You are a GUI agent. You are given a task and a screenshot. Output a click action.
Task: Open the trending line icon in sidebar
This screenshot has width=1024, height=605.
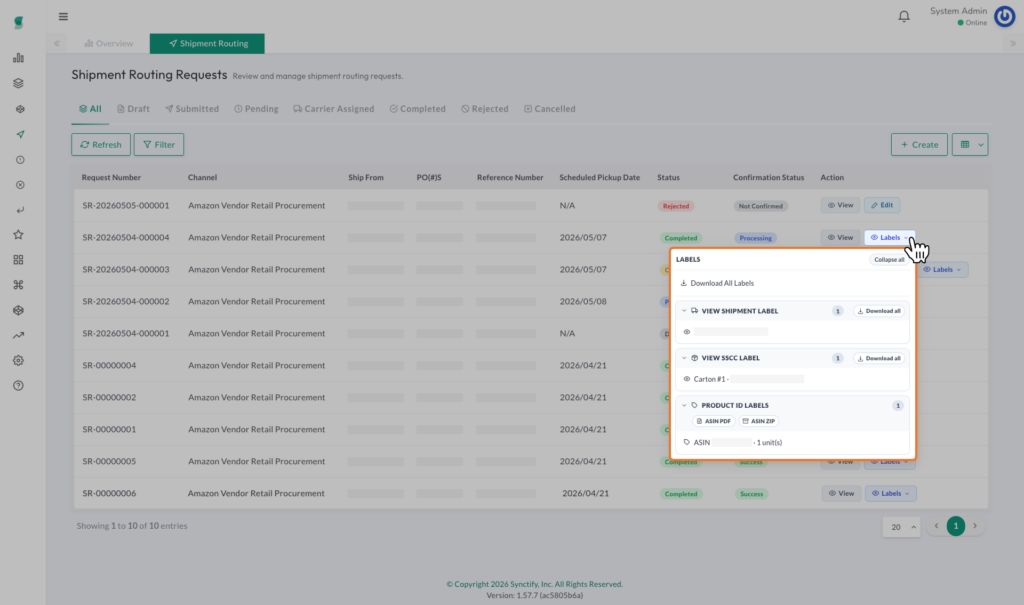pyautogui.click(x=18, y=335)
